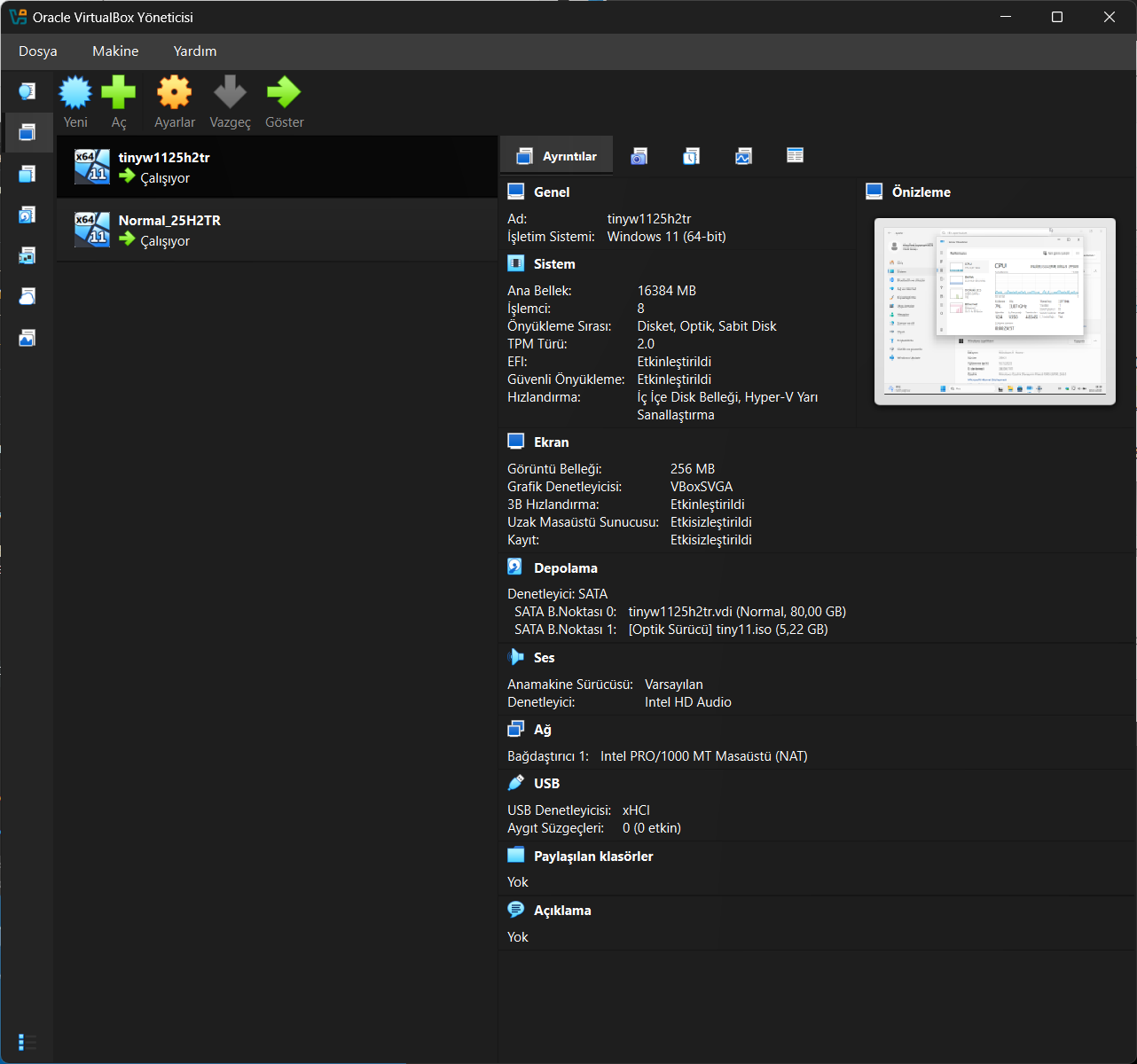Open the Dosya menu
1137x1064 pixels.
pos(38,51)
